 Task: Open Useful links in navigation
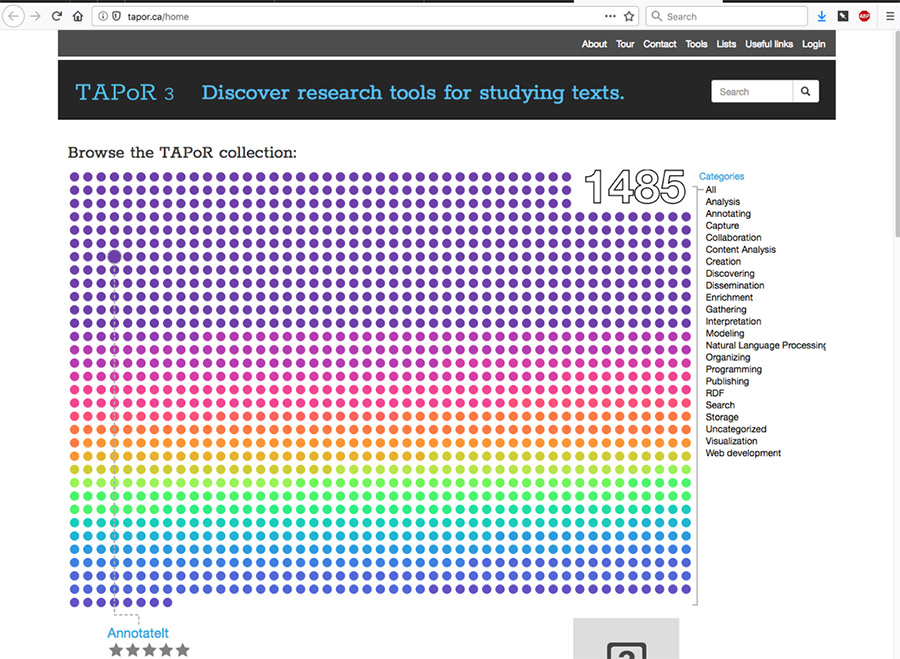[769, 44]
